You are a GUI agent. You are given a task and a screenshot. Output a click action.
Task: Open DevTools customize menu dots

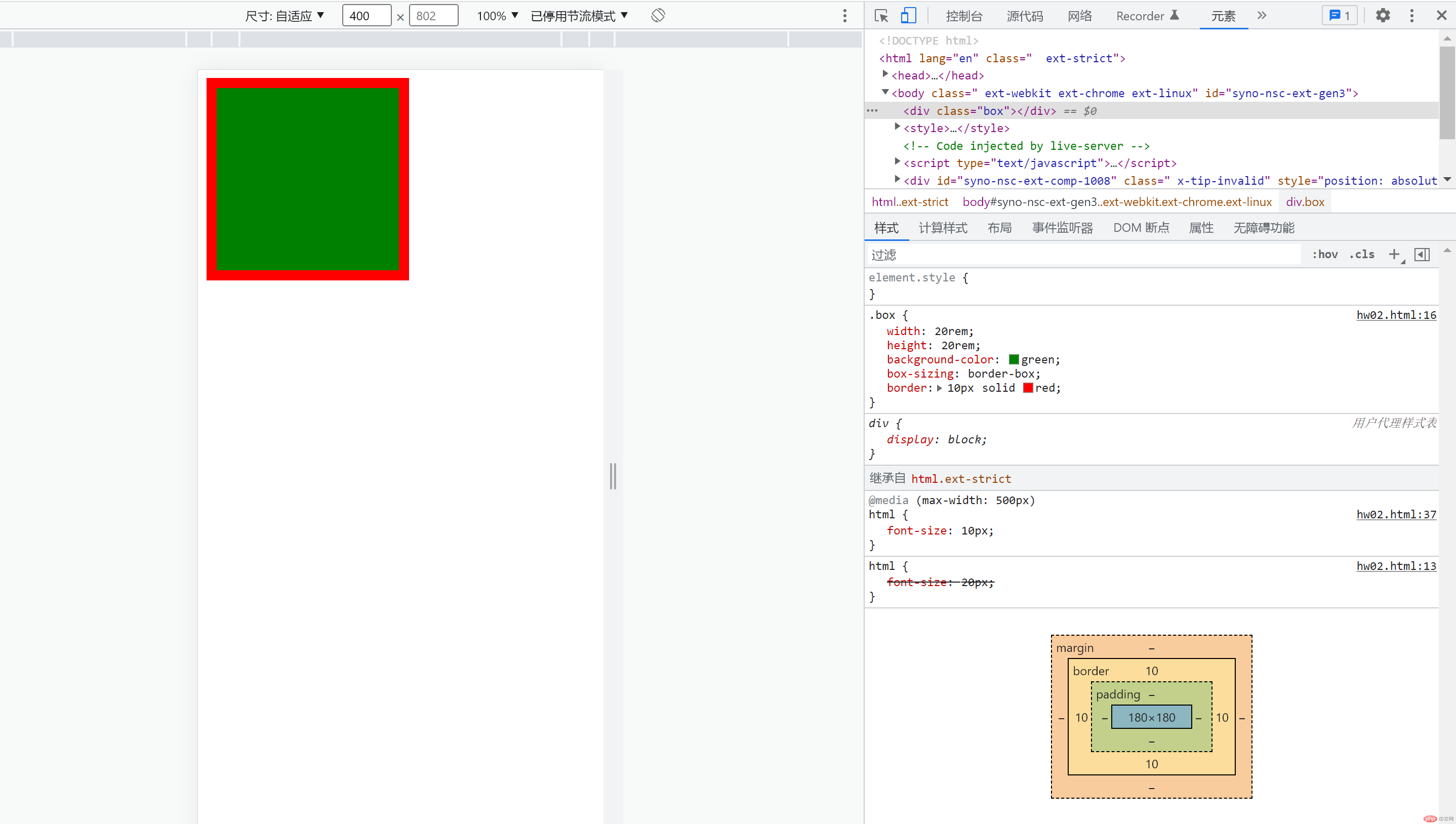click(x=1411, y=16)
